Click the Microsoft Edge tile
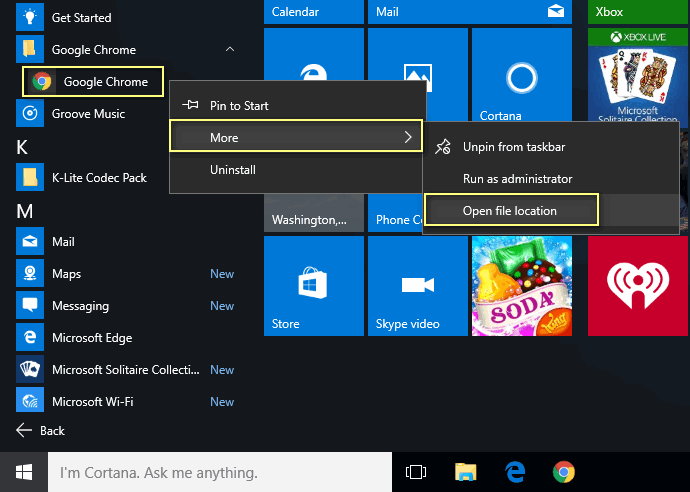Image resolution: width=690 pixels, height=492 pixels. tap(314, 55)
